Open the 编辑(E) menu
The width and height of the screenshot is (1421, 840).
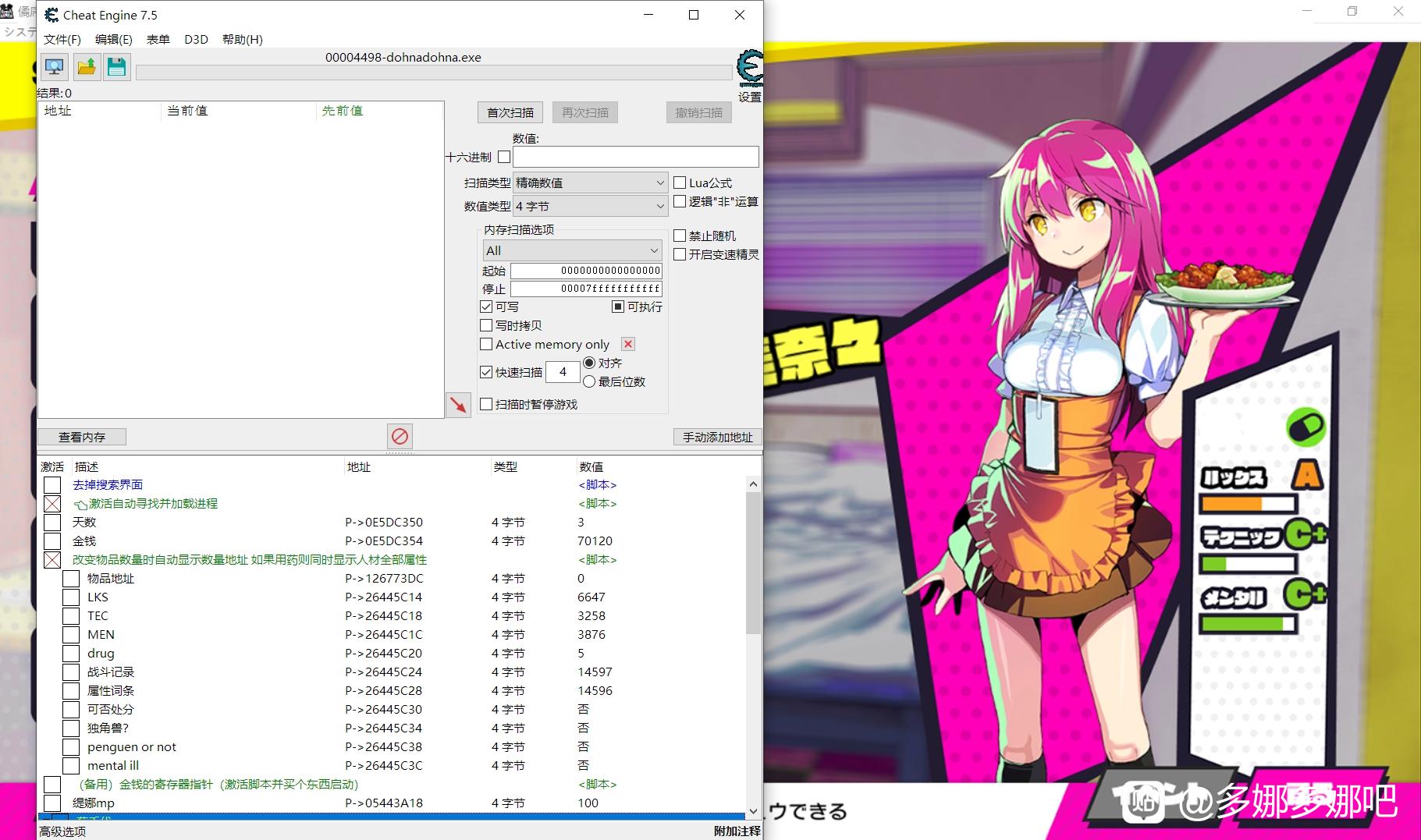[114, 39]
